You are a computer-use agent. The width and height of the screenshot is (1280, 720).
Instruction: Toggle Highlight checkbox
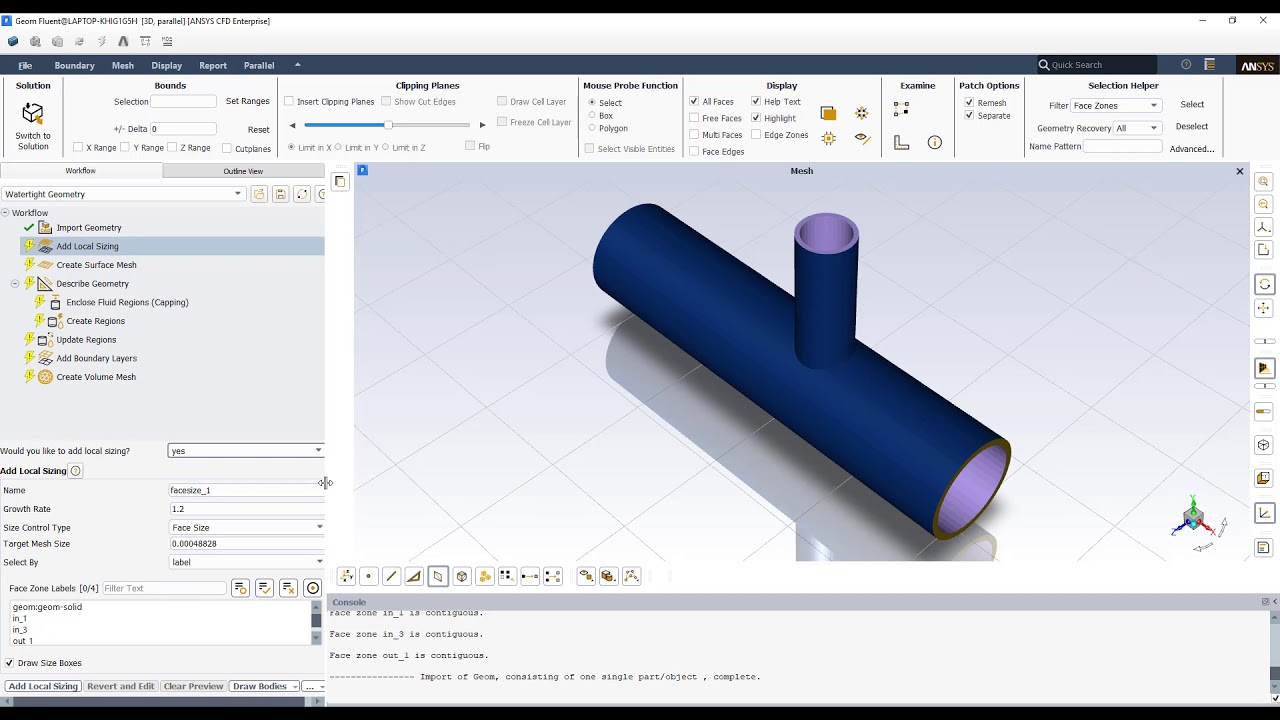point(756,118)
